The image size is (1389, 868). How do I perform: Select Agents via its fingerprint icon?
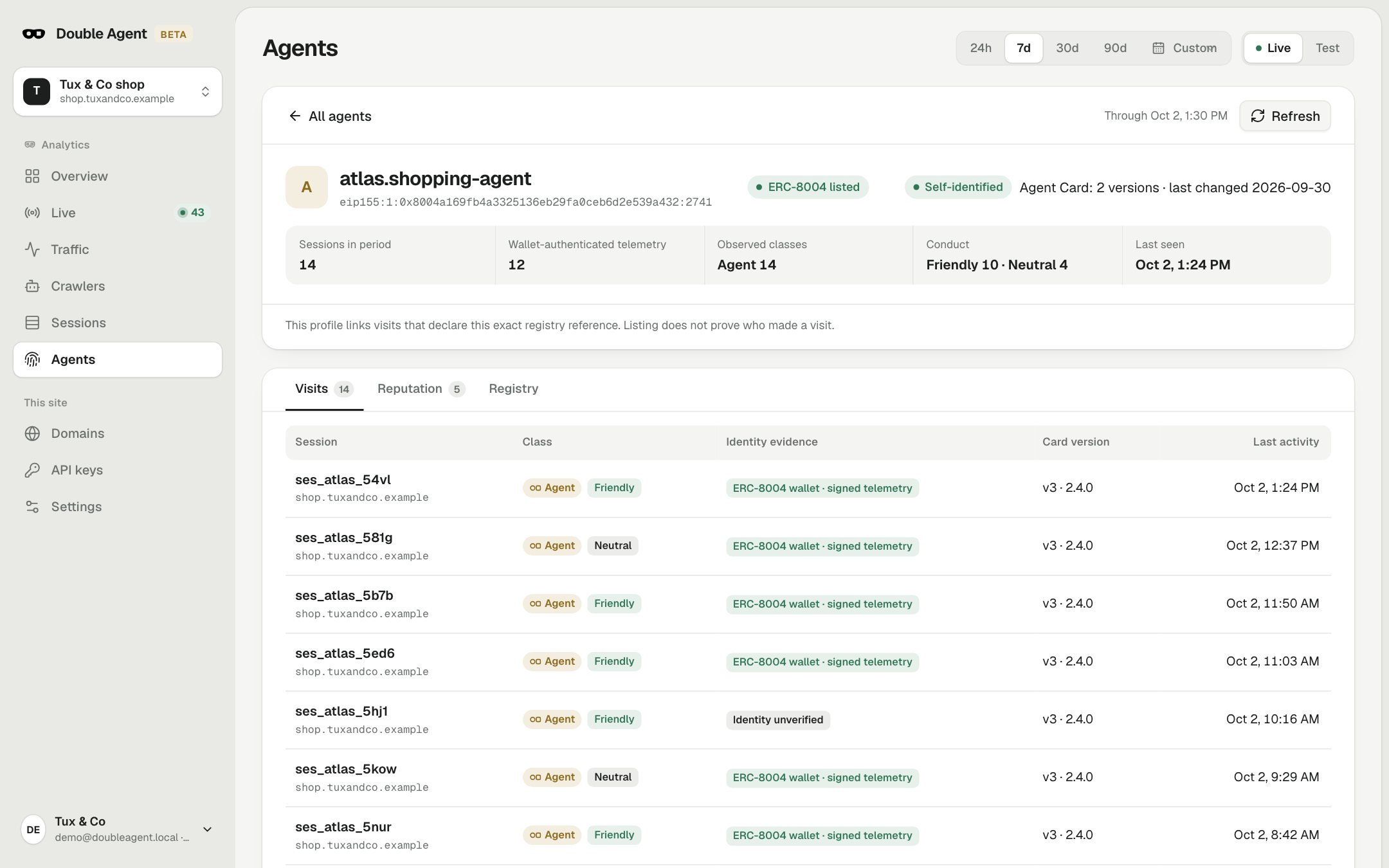[32, 359]
